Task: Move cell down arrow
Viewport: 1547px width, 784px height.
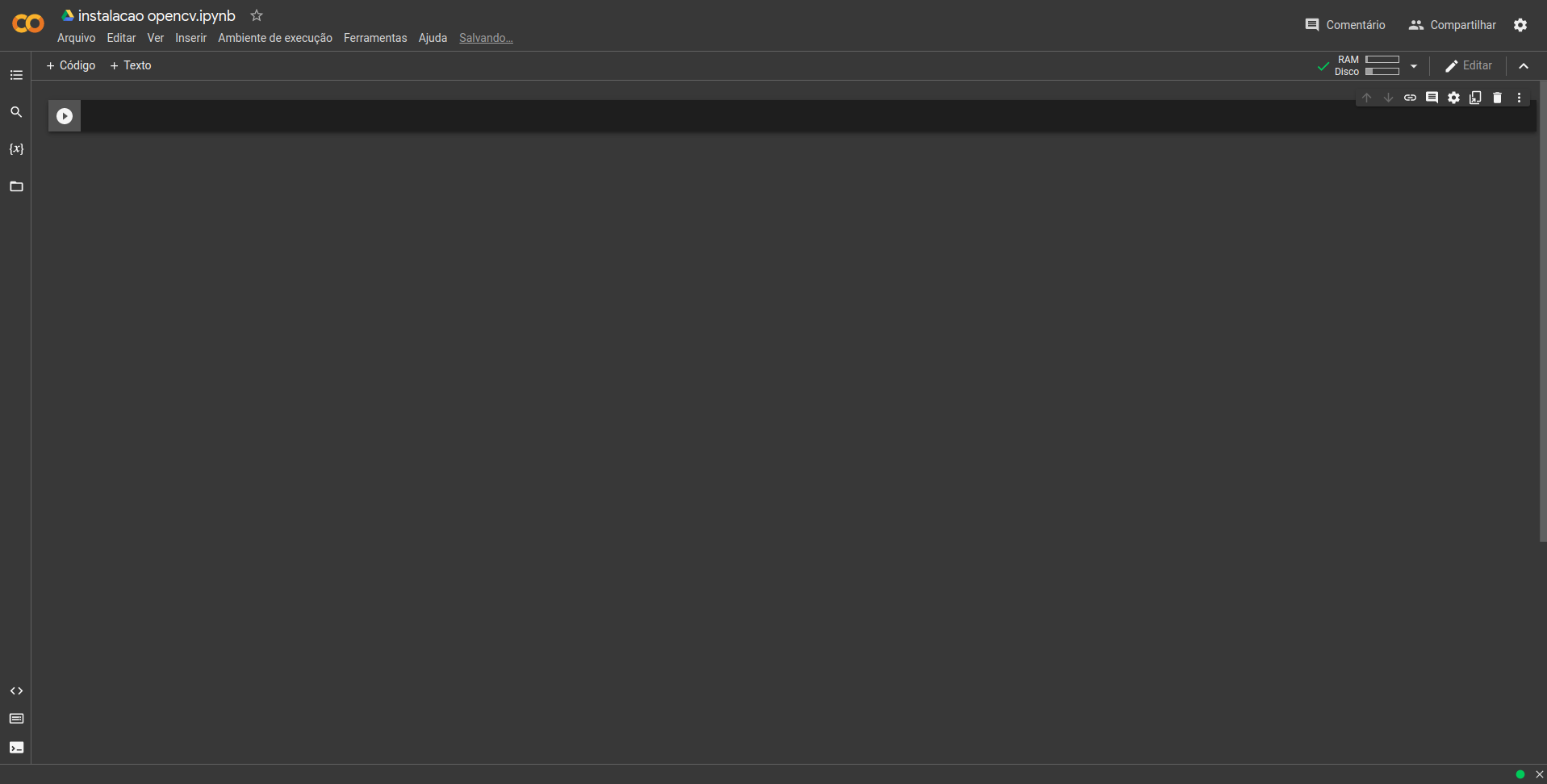Action: click(x=1388, y=98)
